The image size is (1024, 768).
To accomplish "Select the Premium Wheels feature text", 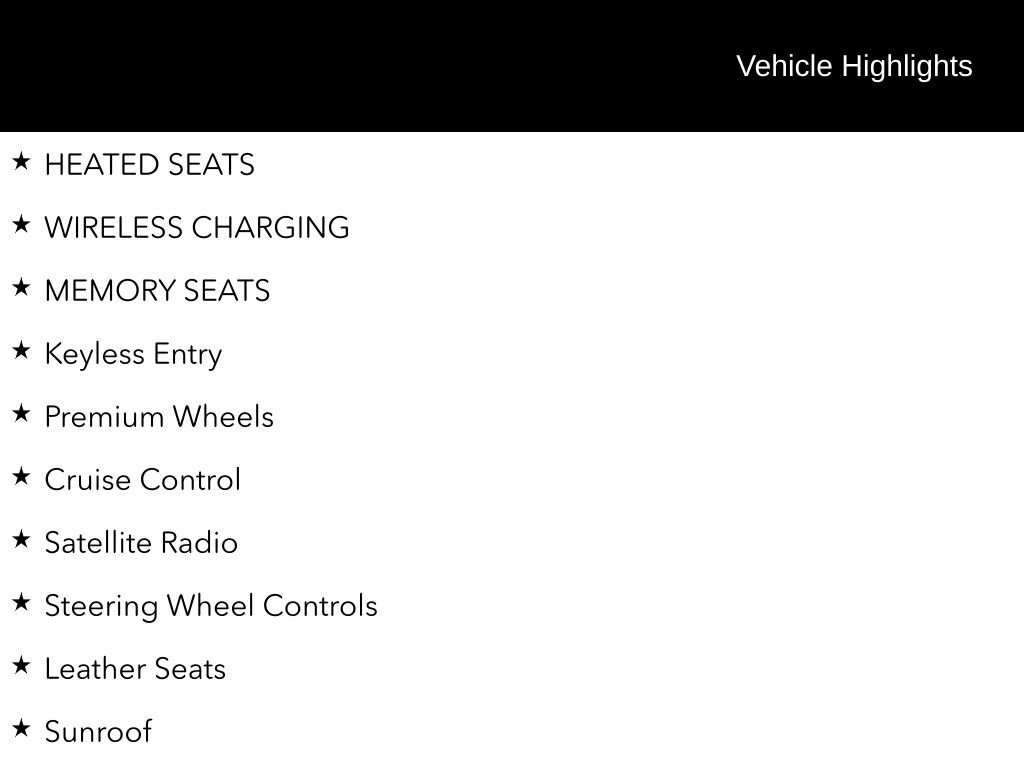I will click(x=159, y=417).
